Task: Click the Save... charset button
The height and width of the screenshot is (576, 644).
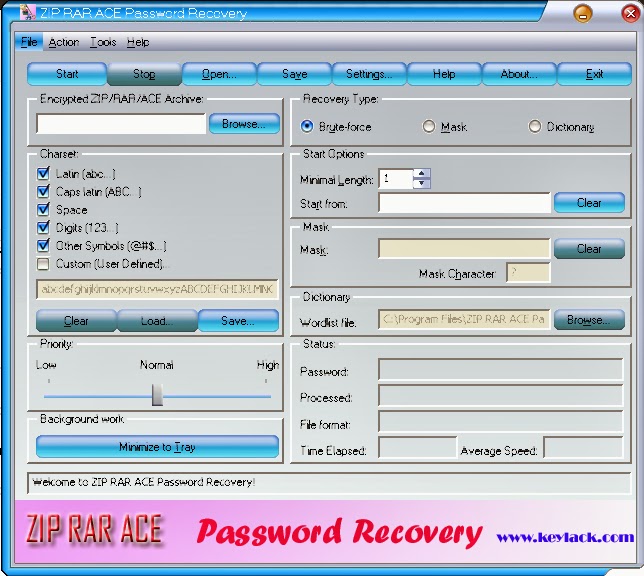Action: [x=238, y=320]
